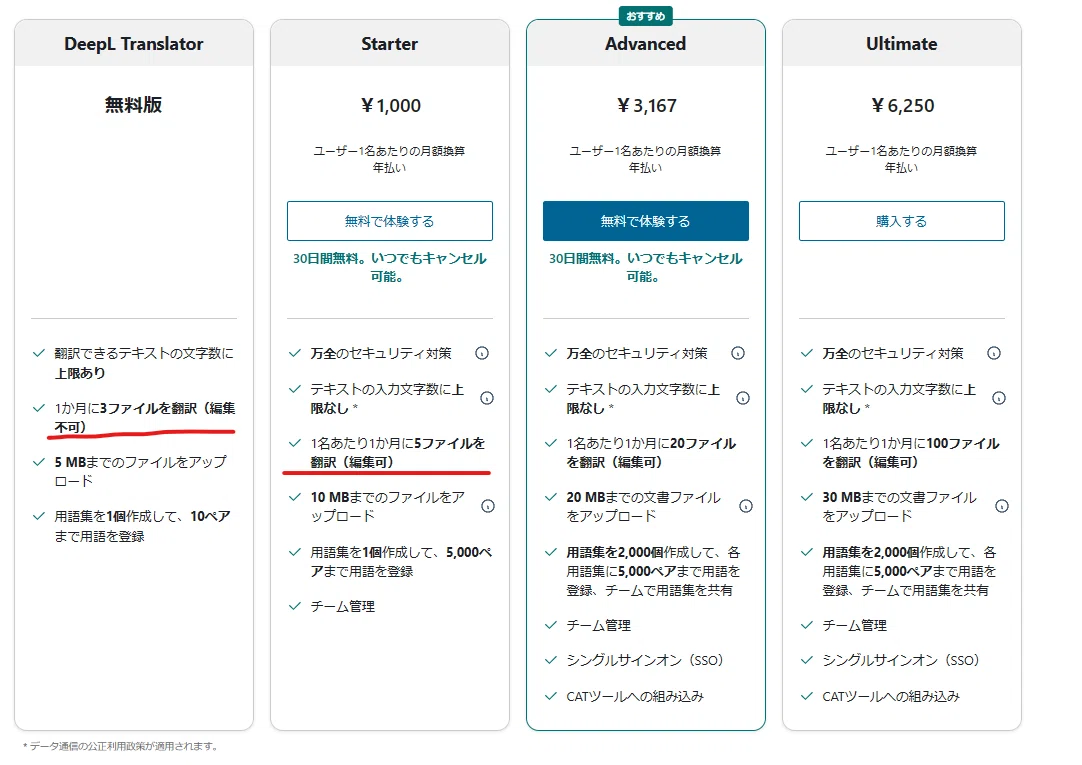The width and height of the screenshot is (1082, 765).
Task: Open info icon for Ultimate テキストの入力文字数に上限なし
Action: pyautogui.click(x=999, y=398)
